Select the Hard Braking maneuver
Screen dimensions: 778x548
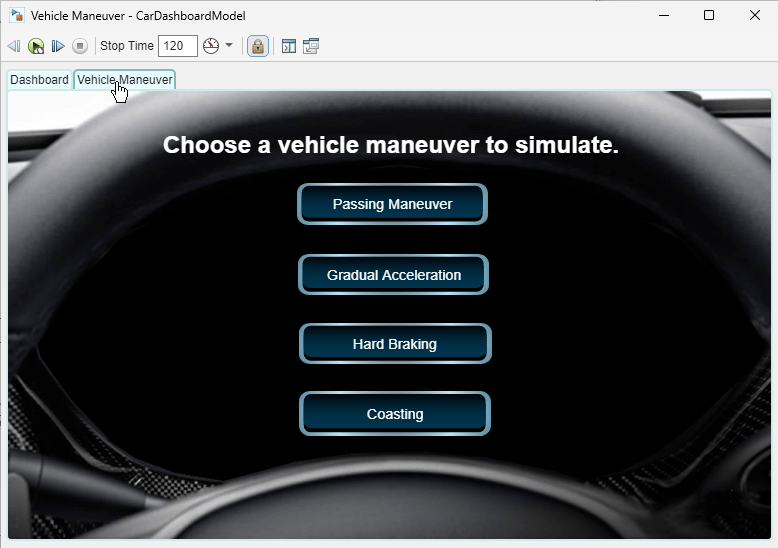point(395,343)
